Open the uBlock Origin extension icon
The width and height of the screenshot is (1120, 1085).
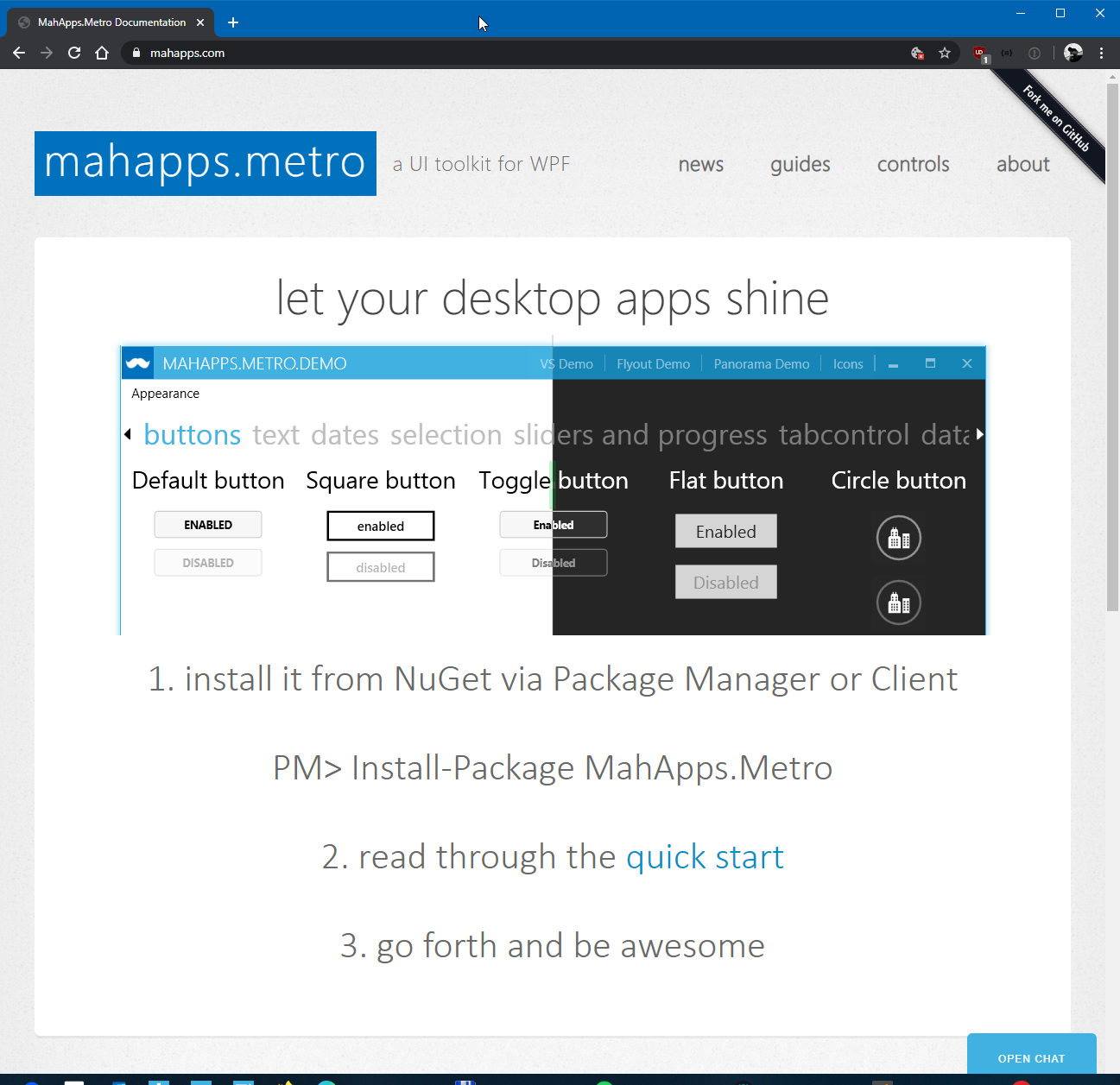pos(980,54)
